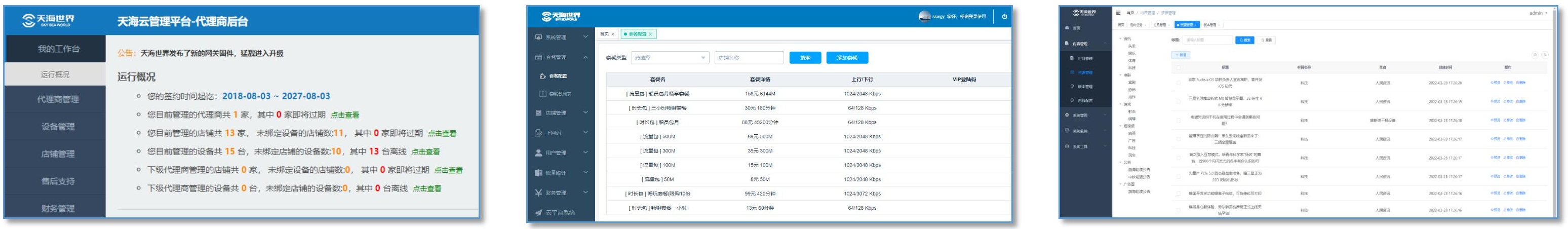This screenshot has width=1568, height=229.
Task: Click the 云平台系统 paper plane icon
Action: tap(538, 213)
